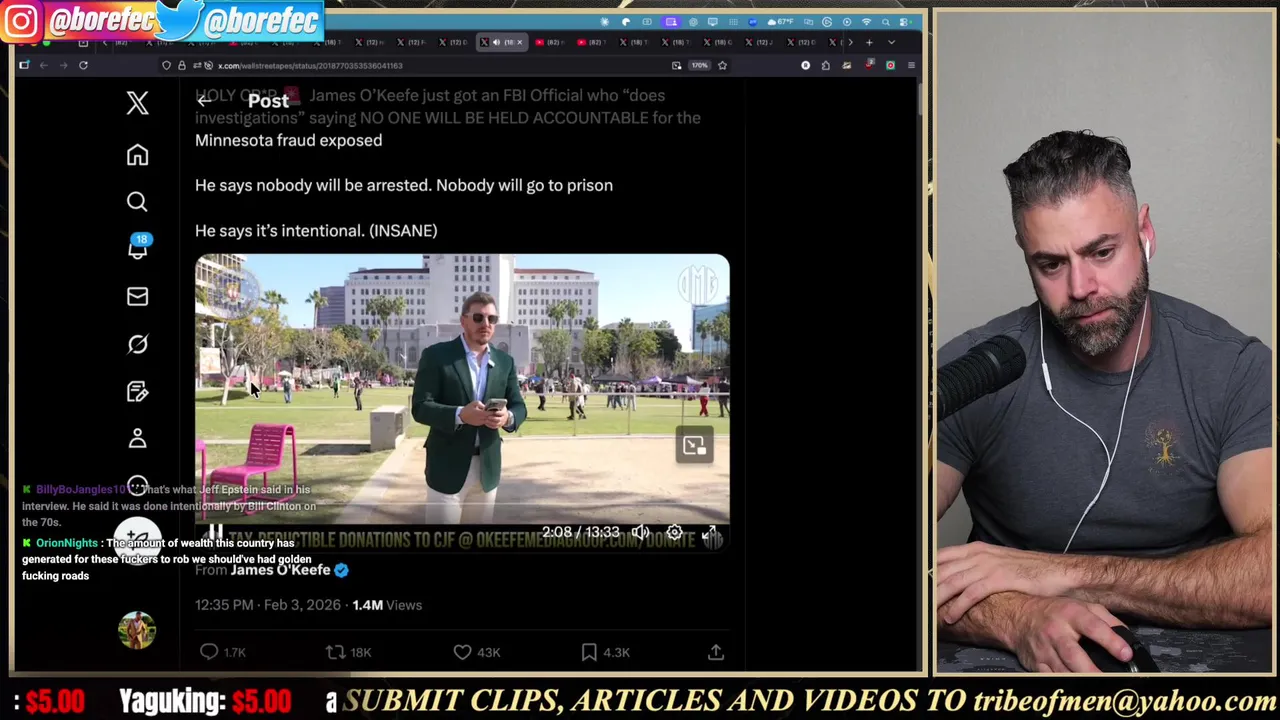
Task: Click the browser back arrow
Action: point(43,65)
